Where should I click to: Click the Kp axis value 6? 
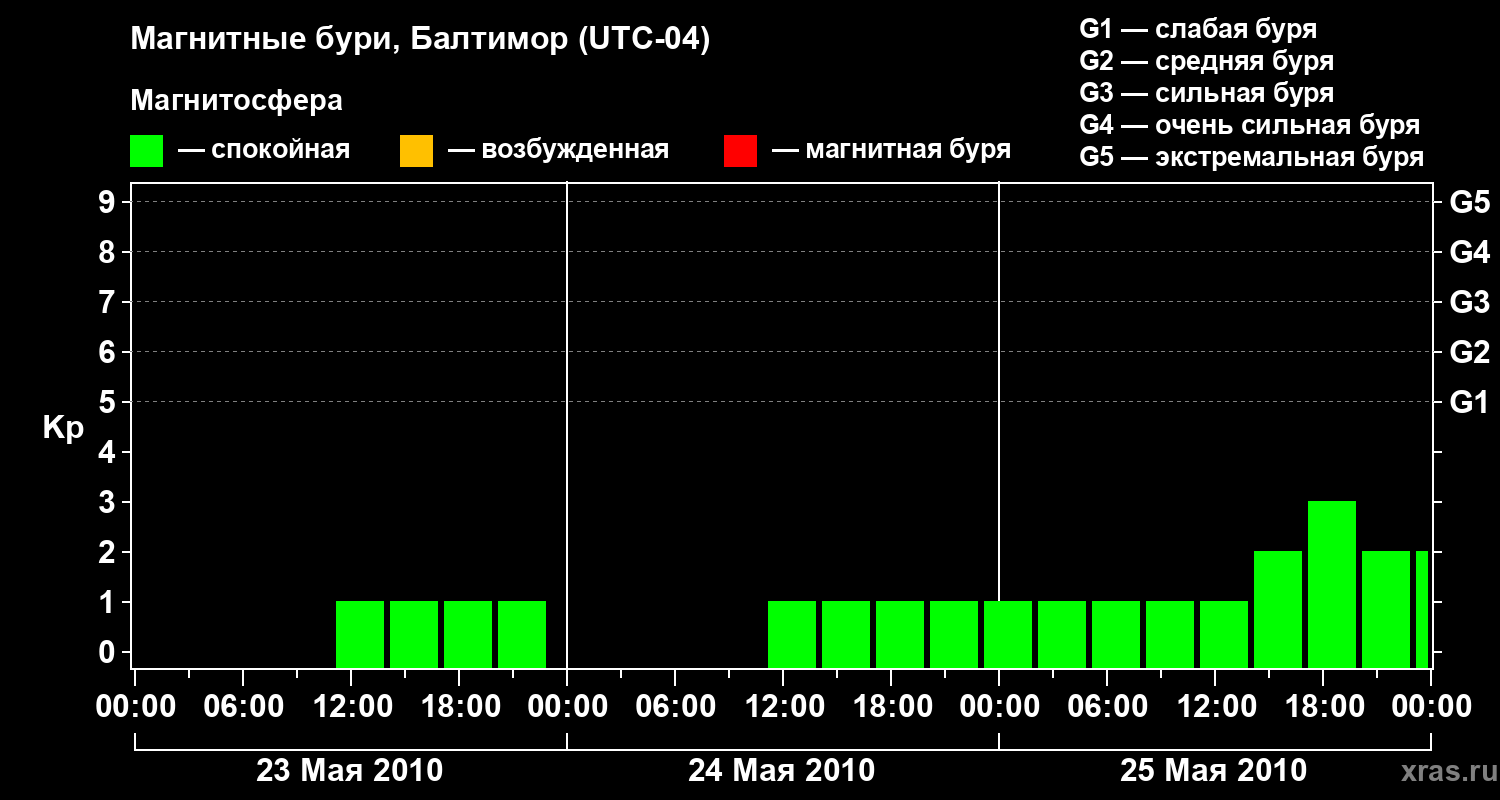click(109, 352)
